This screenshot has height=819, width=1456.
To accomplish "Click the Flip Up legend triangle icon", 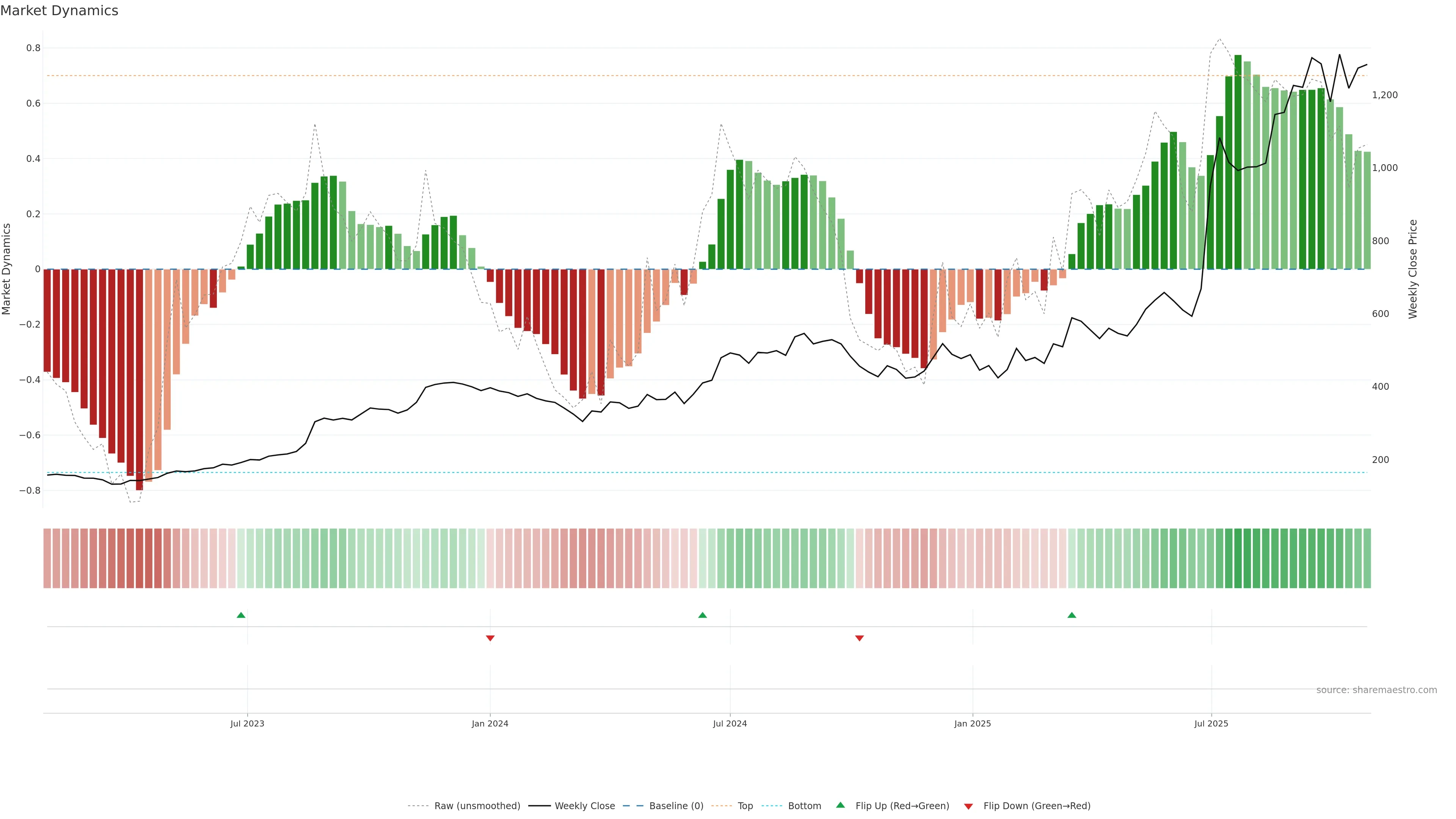I will (x=841, y=805).
